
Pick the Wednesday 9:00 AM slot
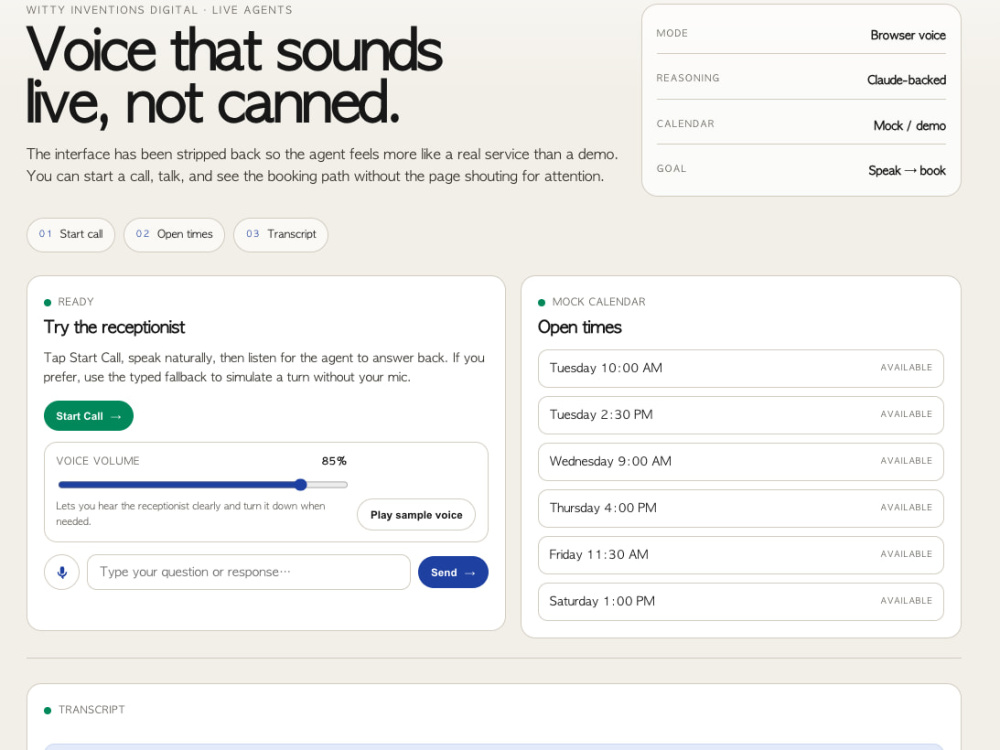[740, 461]
